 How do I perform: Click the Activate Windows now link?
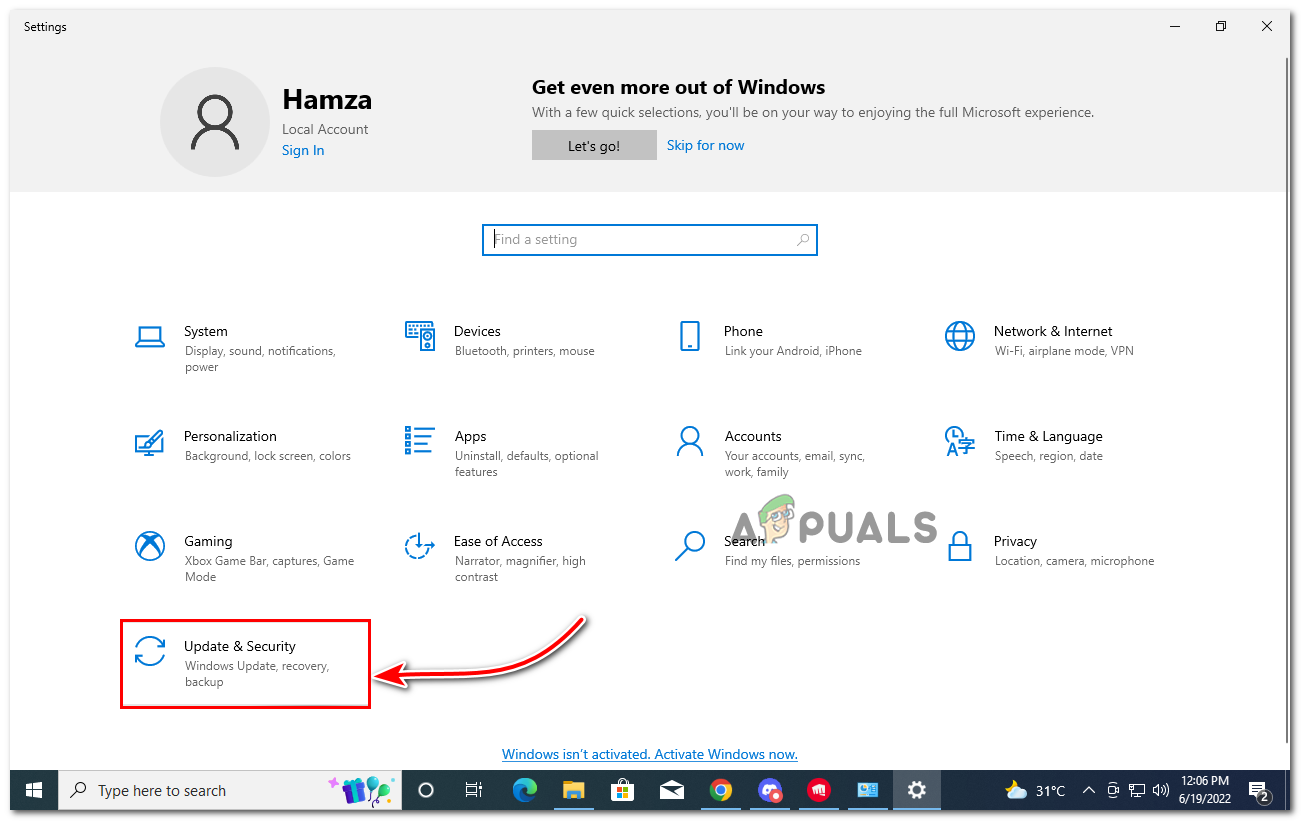pos(649,754)
